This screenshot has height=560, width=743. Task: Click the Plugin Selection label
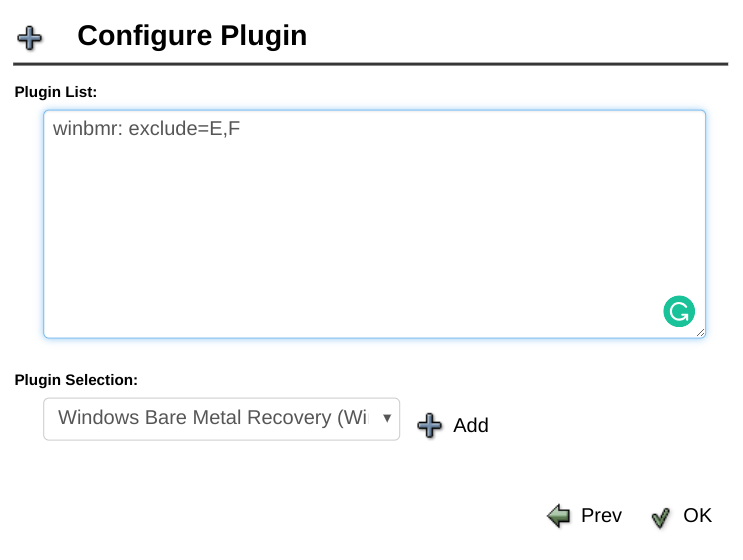(x=76, y=380)
